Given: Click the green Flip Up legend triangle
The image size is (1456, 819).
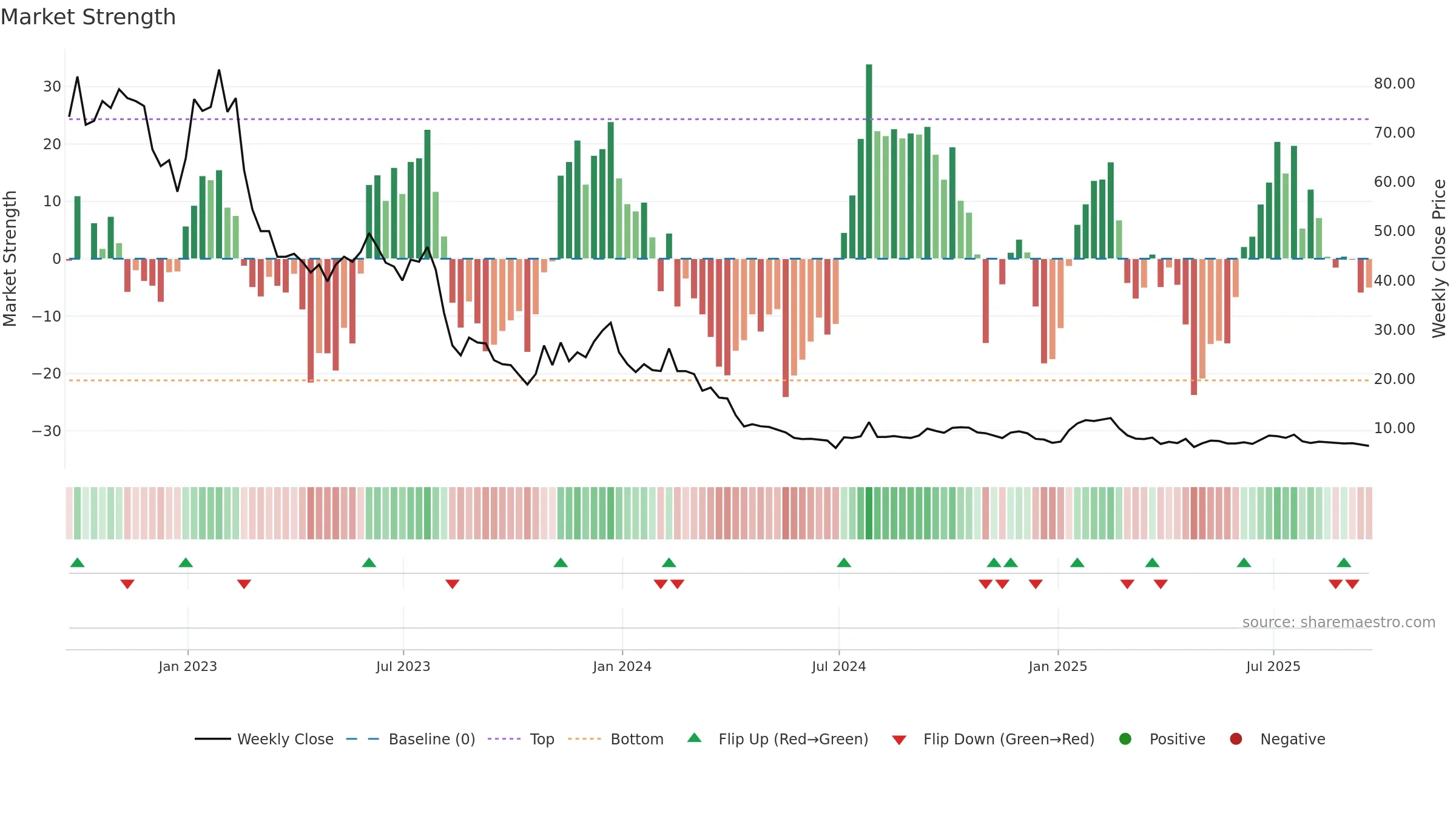Looking at the screenshot, I should click(x=695, y=738).
